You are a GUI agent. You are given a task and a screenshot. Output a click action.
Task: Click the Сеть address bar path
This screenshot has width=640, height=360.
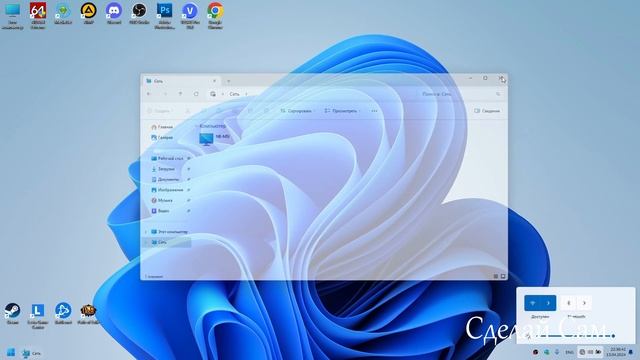click(x=234, y=94)
